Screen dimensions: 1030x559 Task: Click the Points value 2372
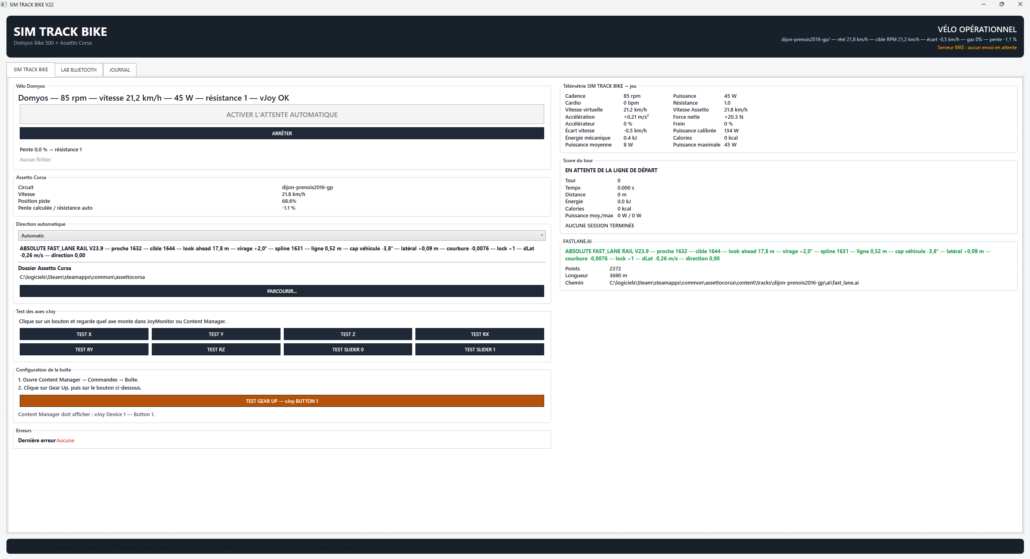pyautogui.click(x=615, y=269)
